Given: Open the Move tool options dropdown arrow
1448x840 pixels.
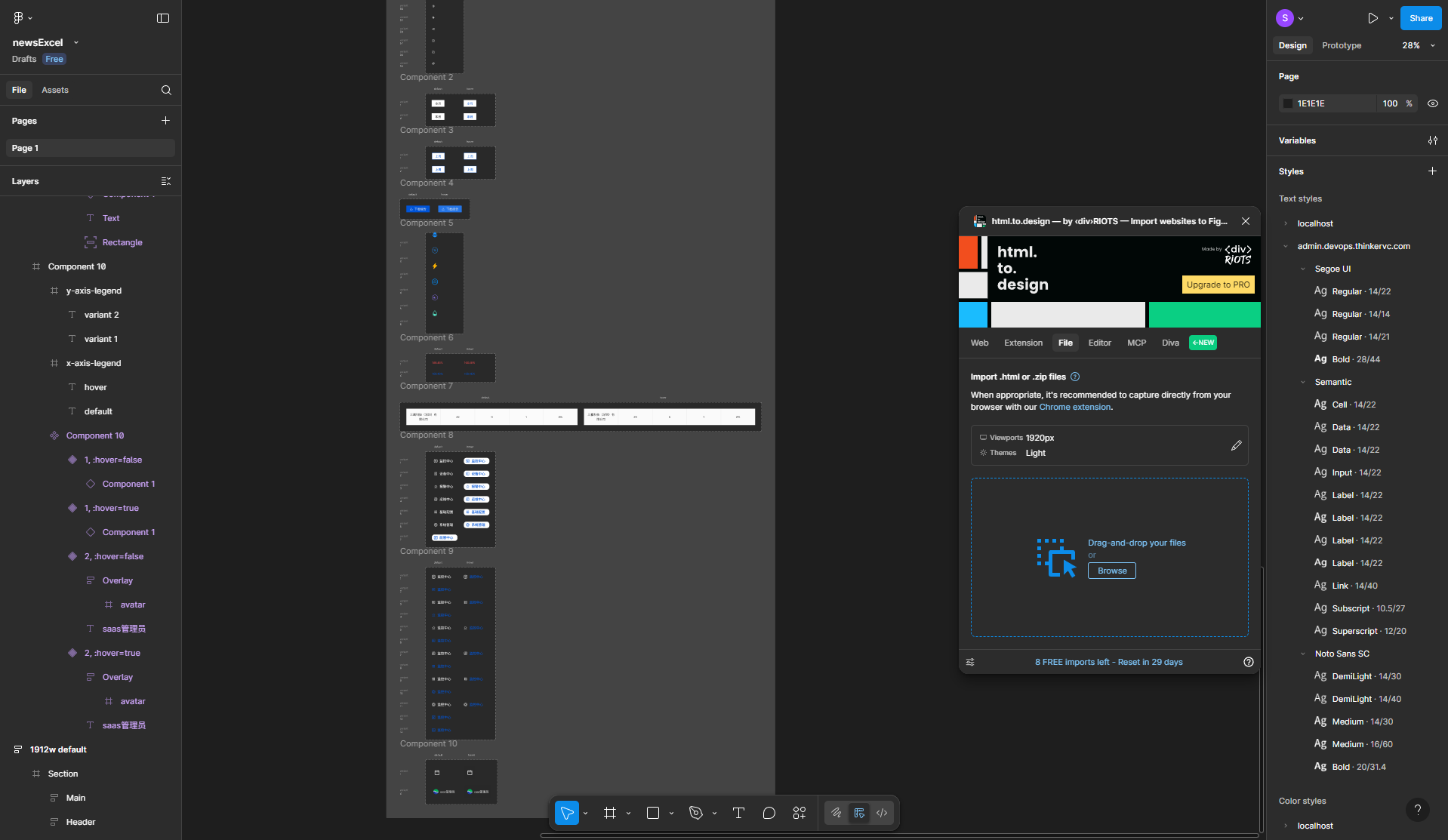Looking at the screenshot, I should 585,813.
